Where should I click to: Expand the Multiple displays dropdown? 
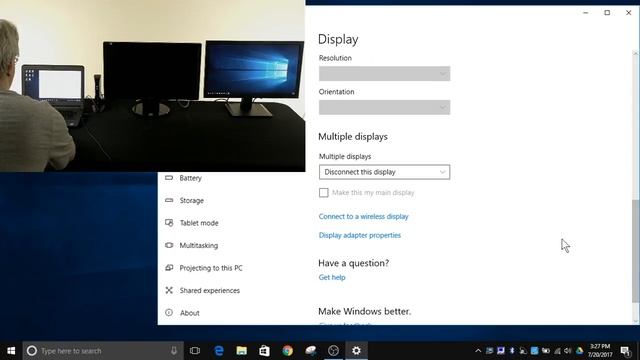click(384, 172)
